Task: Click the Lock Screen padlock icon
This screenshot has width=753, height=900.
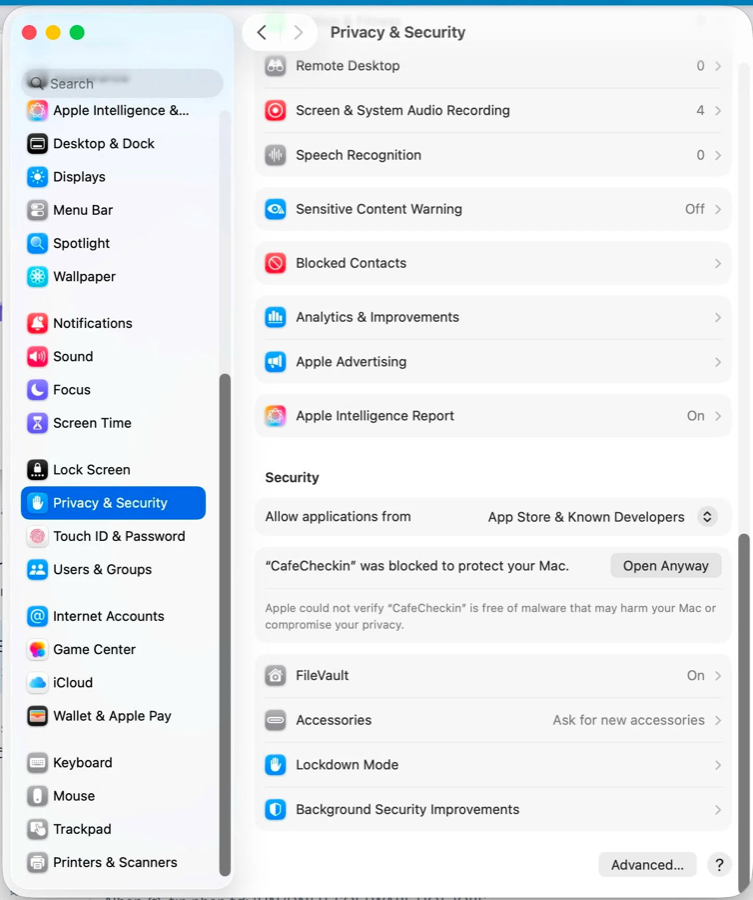Action: click(37, 470)
